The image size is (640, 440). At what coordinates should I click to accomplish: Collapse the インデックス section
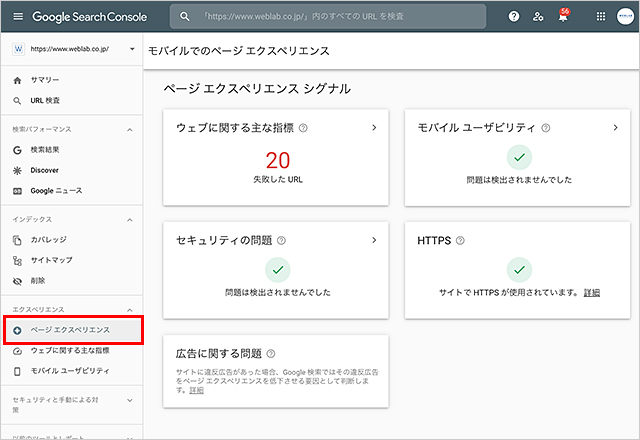(130, 220)
